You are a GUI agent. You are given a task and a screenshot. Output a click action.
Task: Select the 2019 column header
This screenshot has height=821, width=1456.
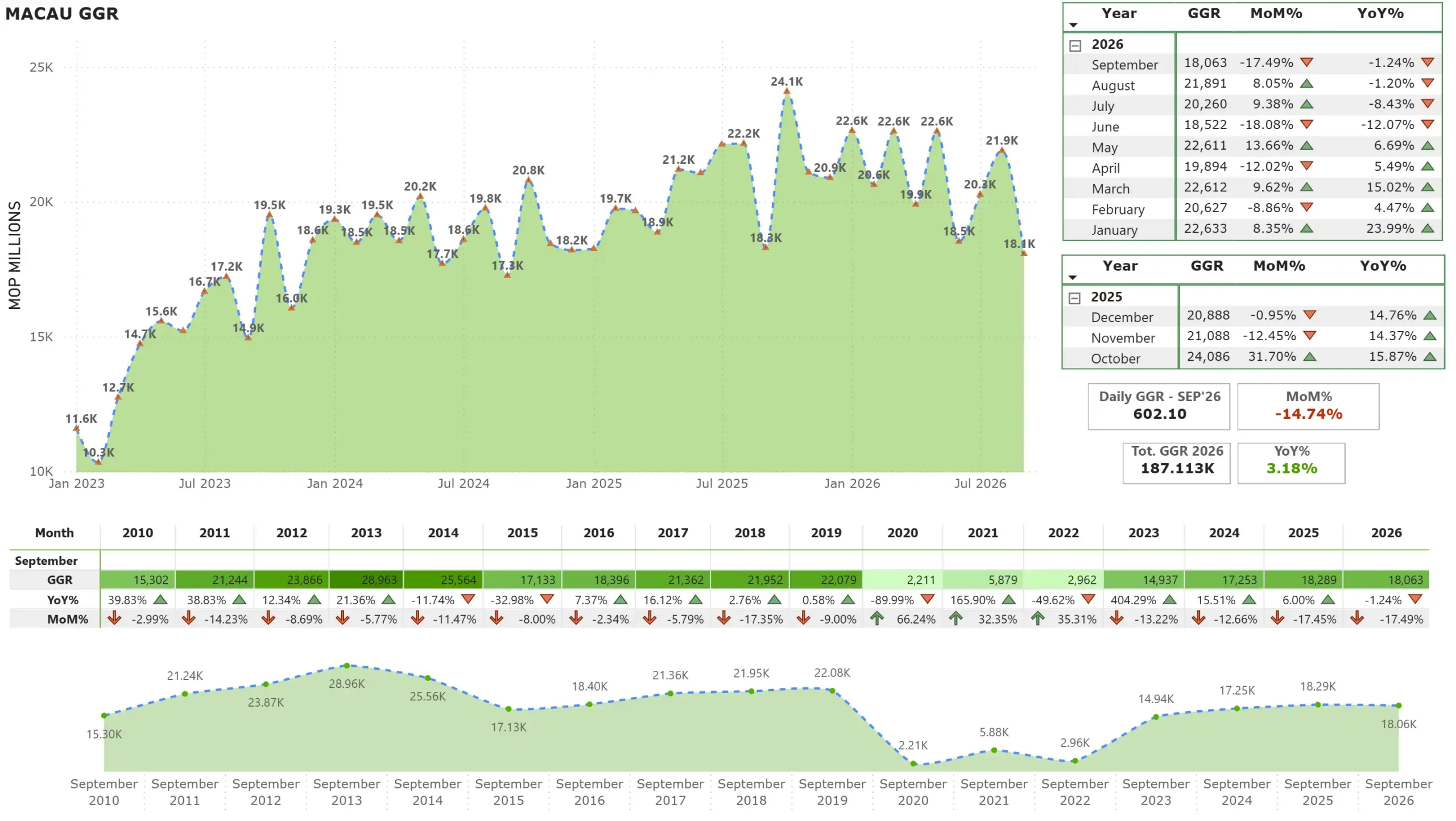coord(826,533)
